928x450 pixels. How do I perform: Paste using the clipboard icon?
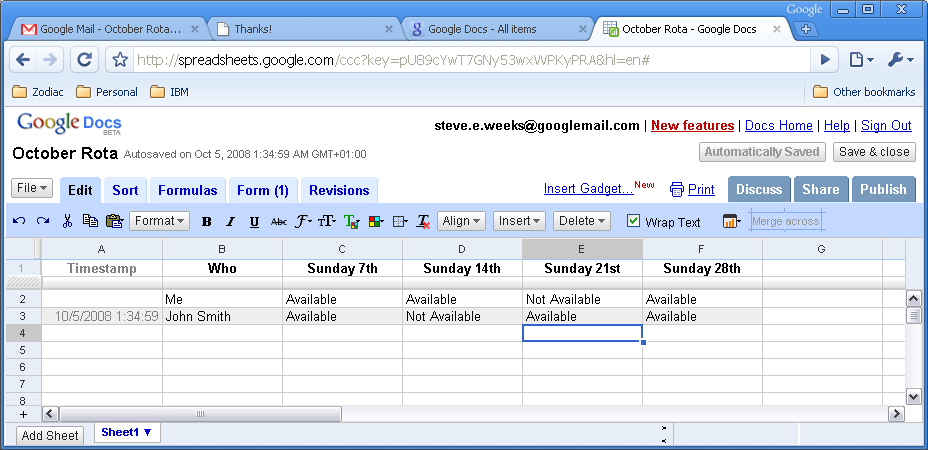pos(114,221)
